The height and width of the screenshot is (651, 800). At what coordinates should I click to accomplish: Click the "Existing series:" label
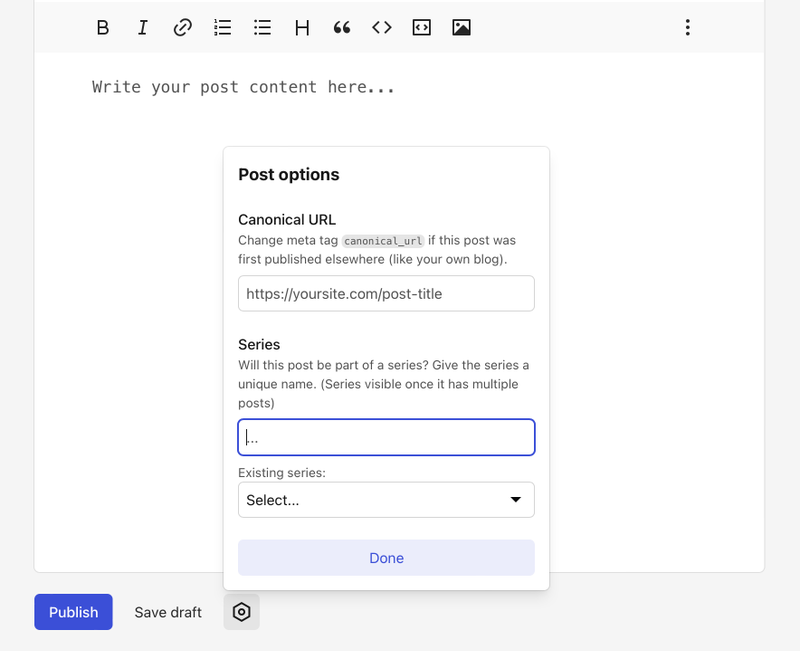point(282,472)
